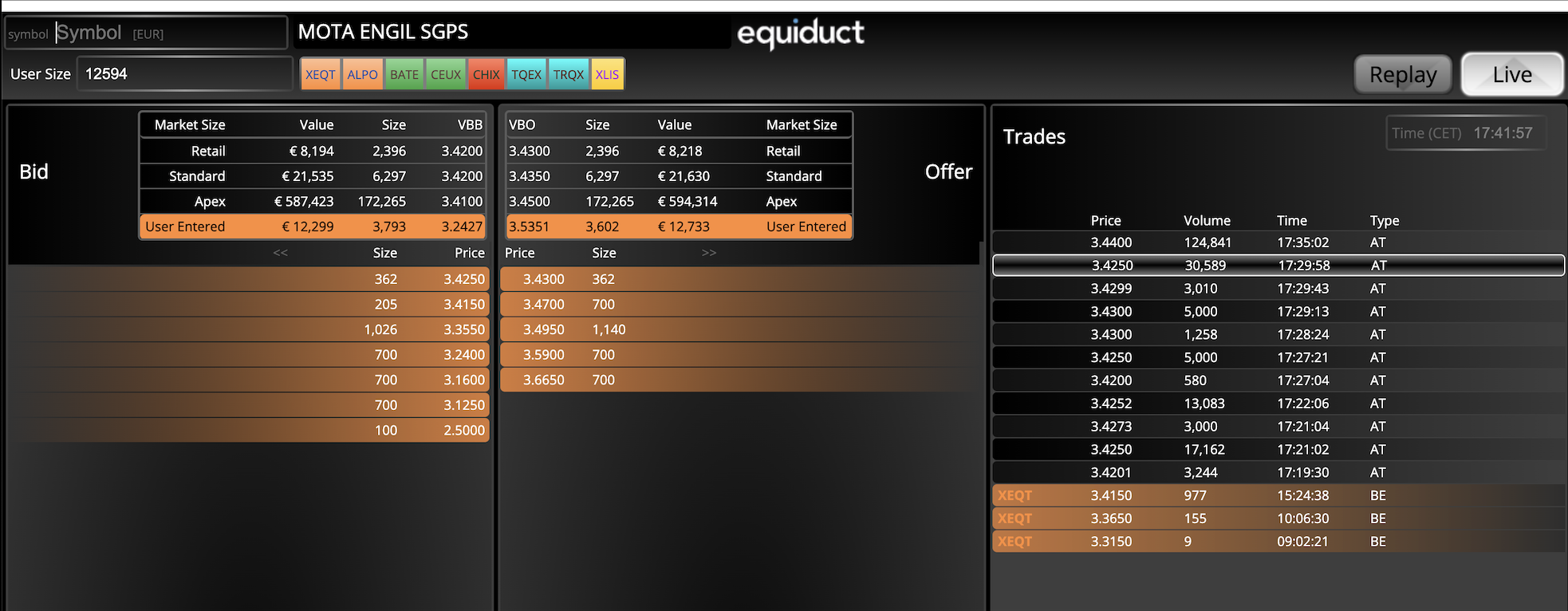This screenshot has width=1568, height=611.
Task: Switch to Replay mode
Action: coord(1403,74)
